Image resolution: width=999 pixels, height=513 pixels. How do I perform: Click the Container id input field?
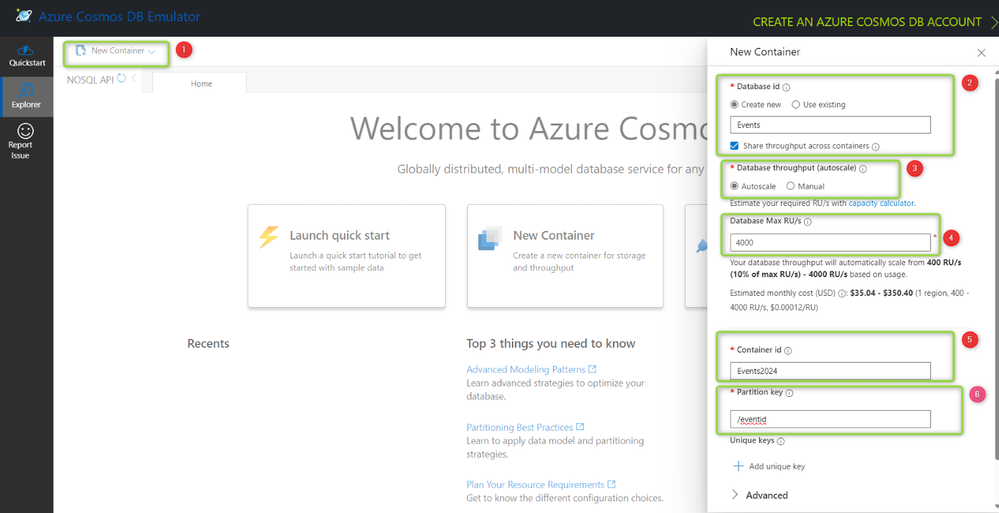click(830, 371)
